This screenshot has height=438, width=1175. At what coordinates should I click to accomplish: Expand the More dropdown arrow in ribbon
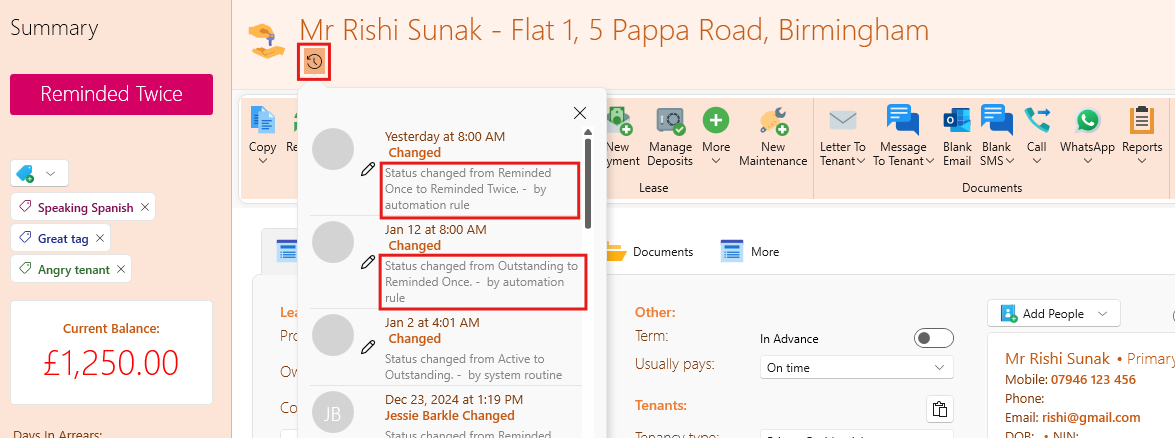click(716, 160)
